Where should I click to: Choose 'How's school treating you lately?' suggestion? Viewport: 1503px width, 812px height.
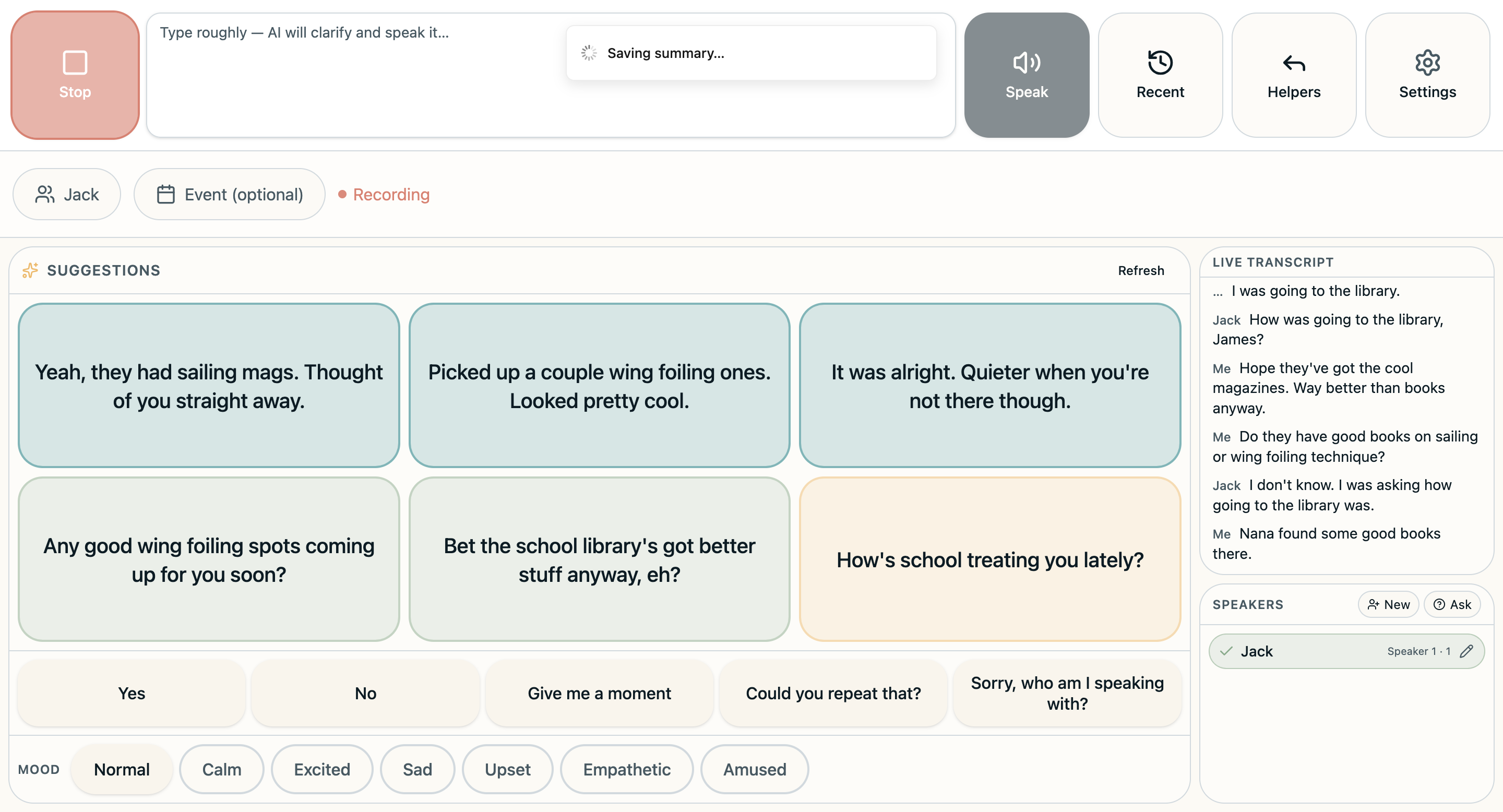tap(989, 559)
